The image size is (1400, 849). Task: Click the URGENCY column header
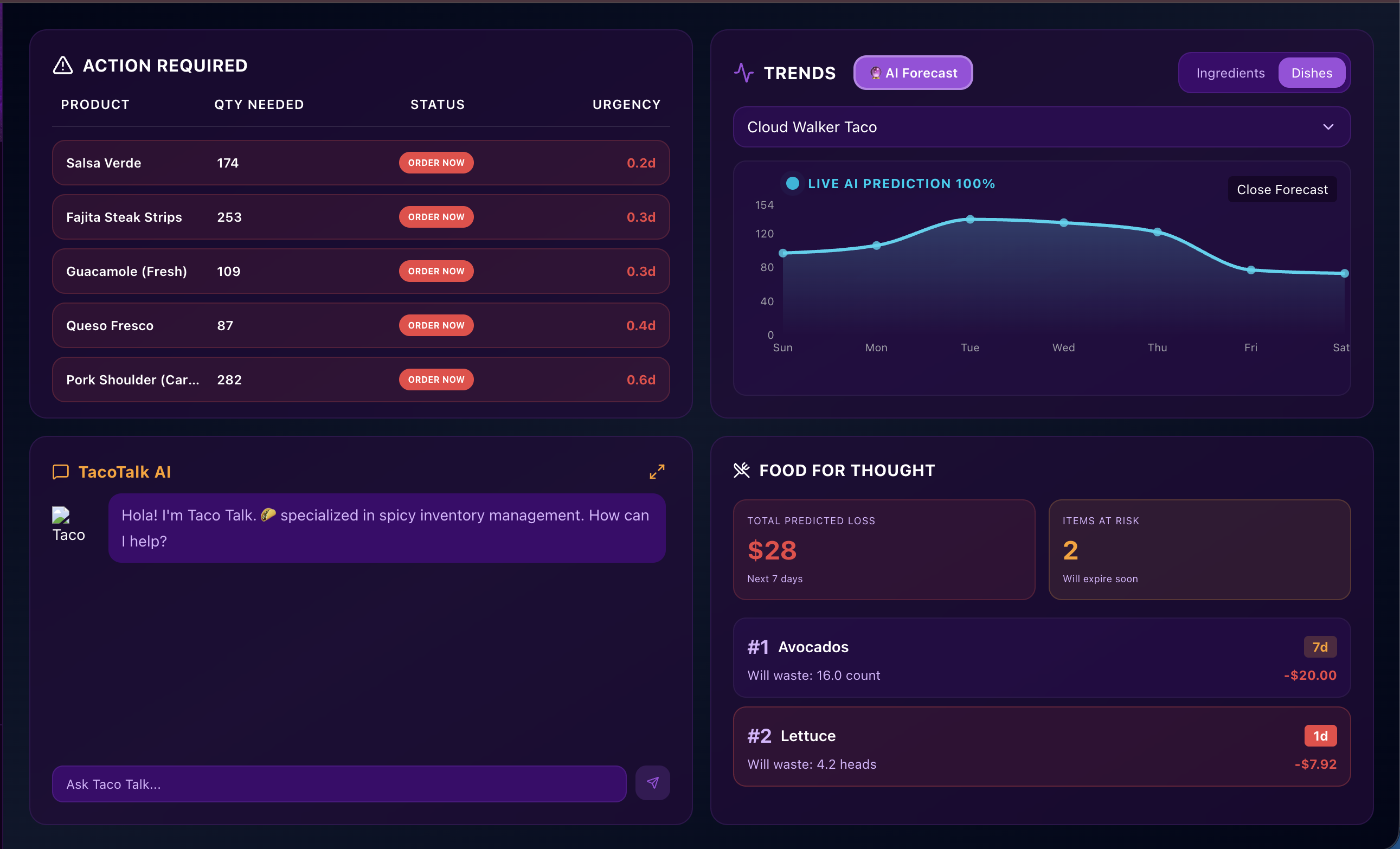click(x=626, y=105)
